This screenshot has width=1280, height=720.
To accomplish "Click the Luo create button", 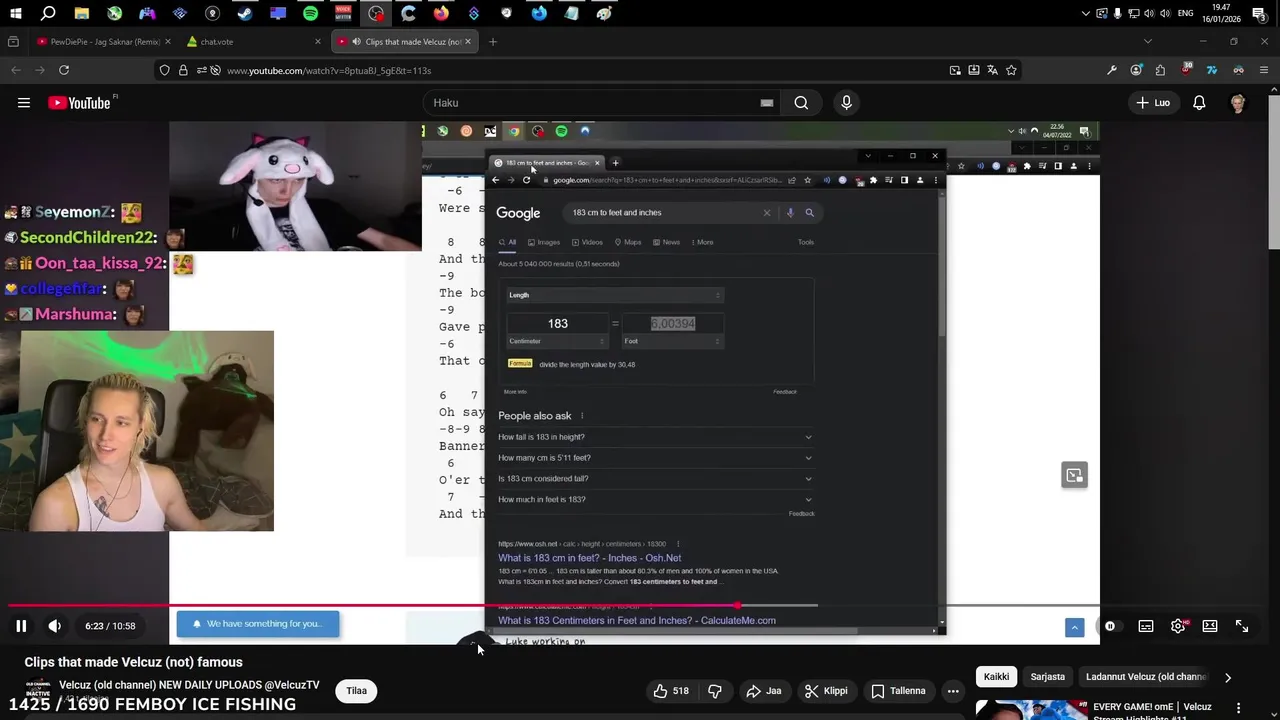I will pyautogui.click(x=1153, y=103).
